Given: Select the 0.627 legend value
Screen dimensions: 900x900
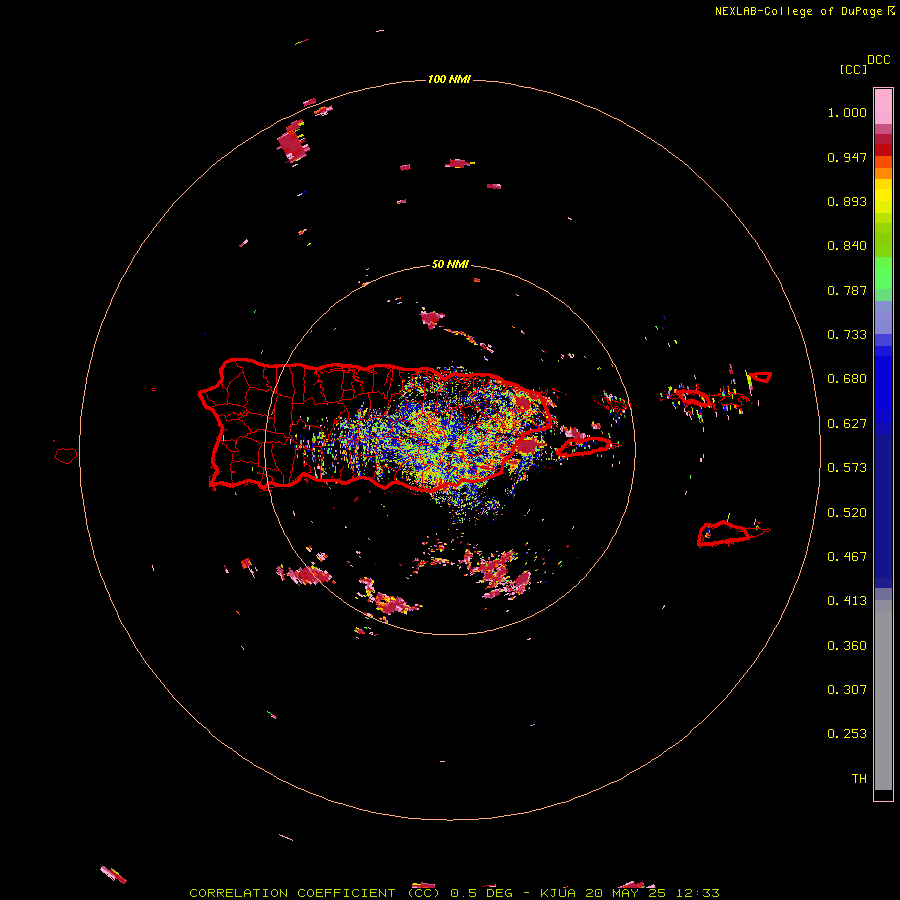Looking at the screenshot, I should coord(847,424).
